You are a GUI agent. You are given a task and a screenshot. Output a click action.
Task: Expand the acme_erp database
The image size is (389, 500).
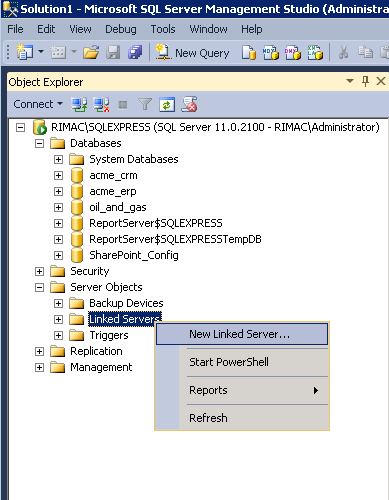click(x=58, y=192)
